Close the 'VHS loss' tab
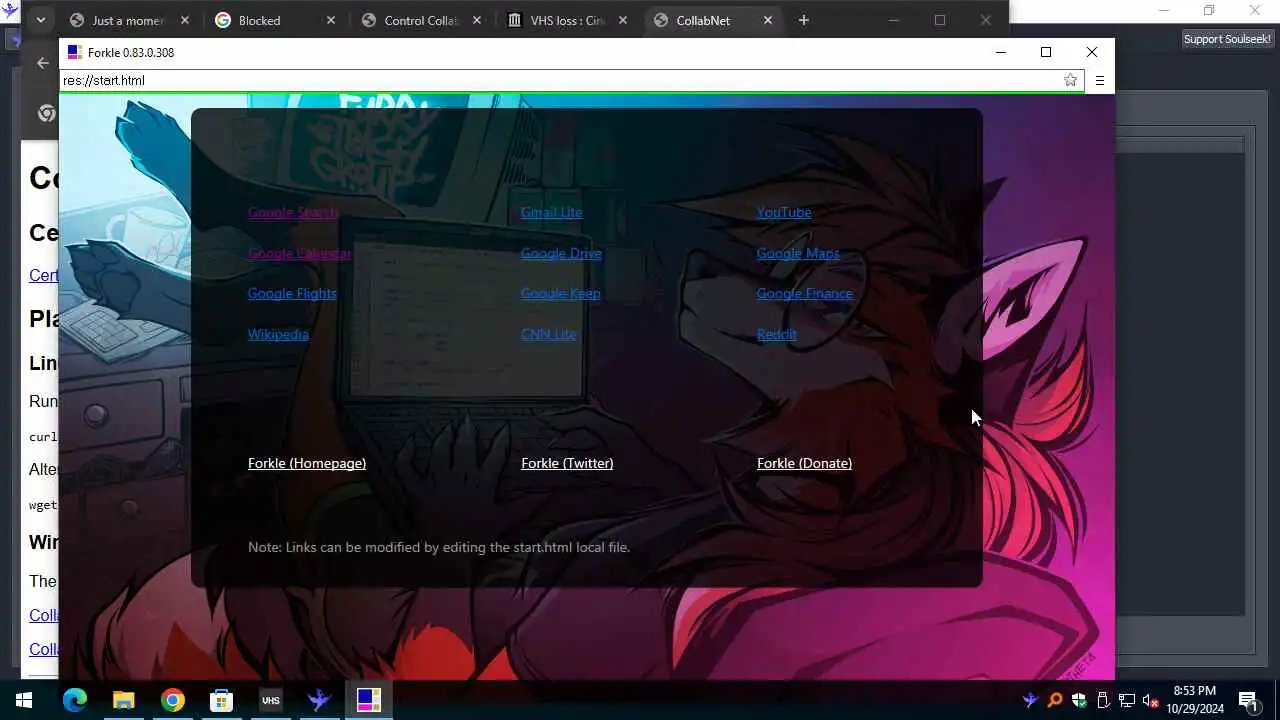 [x=622, y=20]
